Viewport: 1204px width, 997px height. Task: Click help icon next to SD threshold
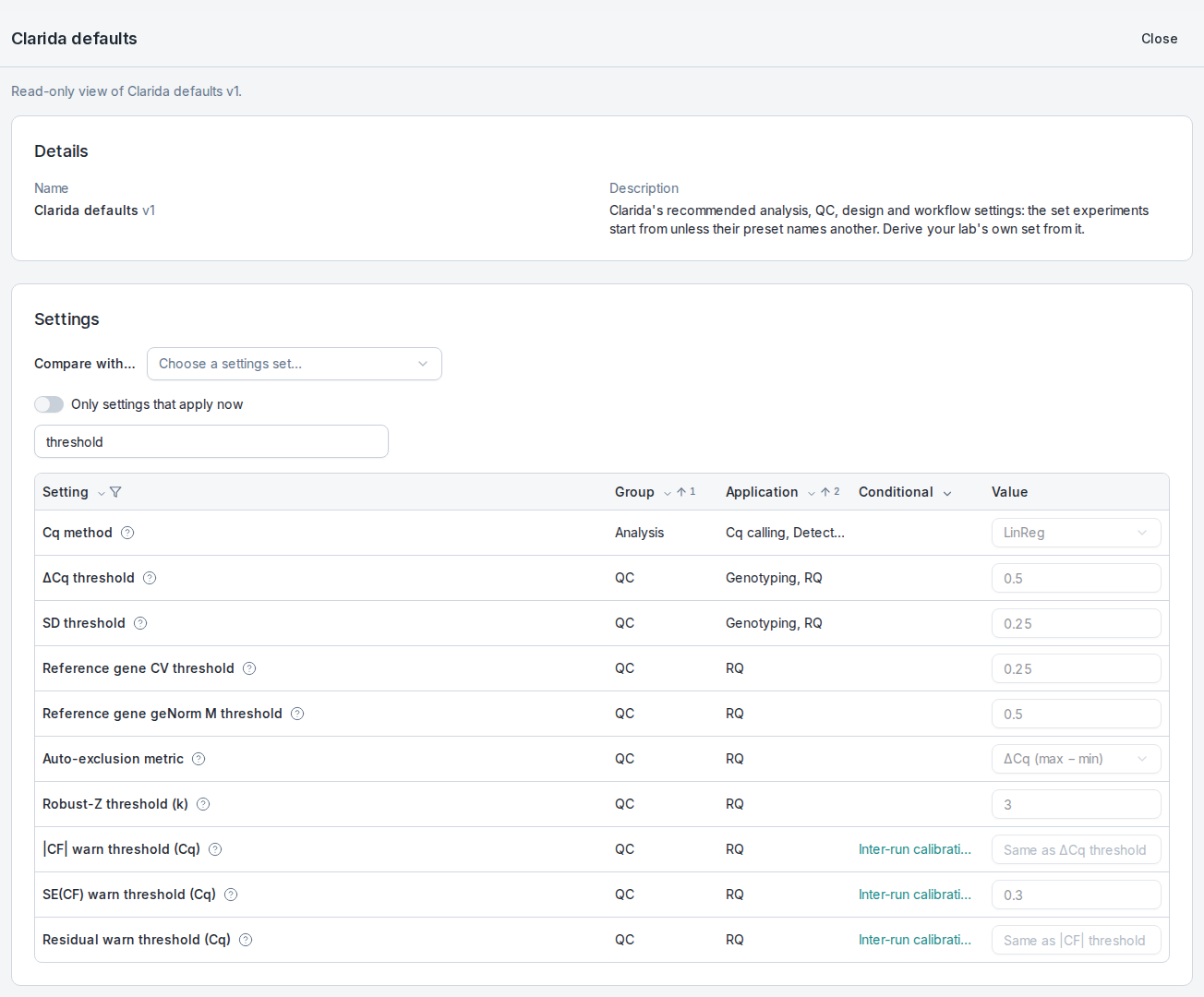pos(140,623)
